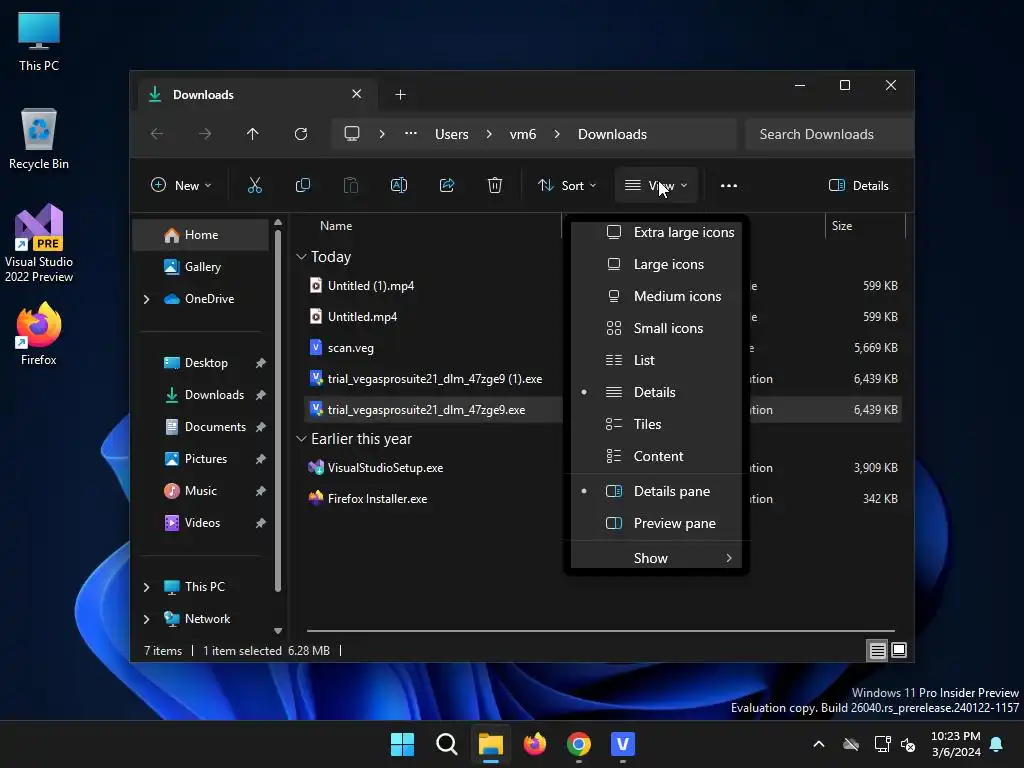Select Firefox Installer.exe file

(377, 499)
